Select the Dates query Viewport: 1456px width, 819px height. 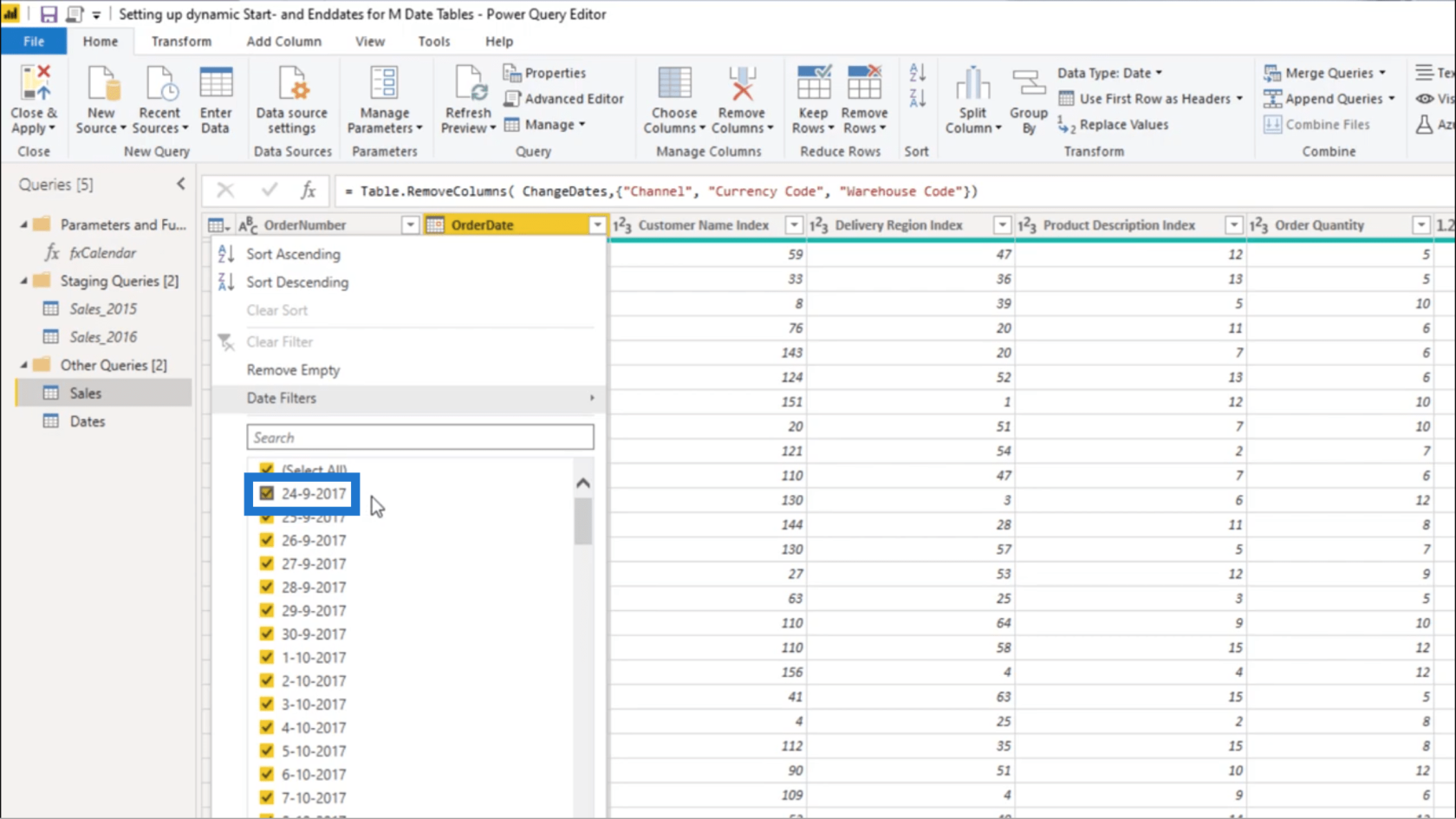(x=88, y=421)
